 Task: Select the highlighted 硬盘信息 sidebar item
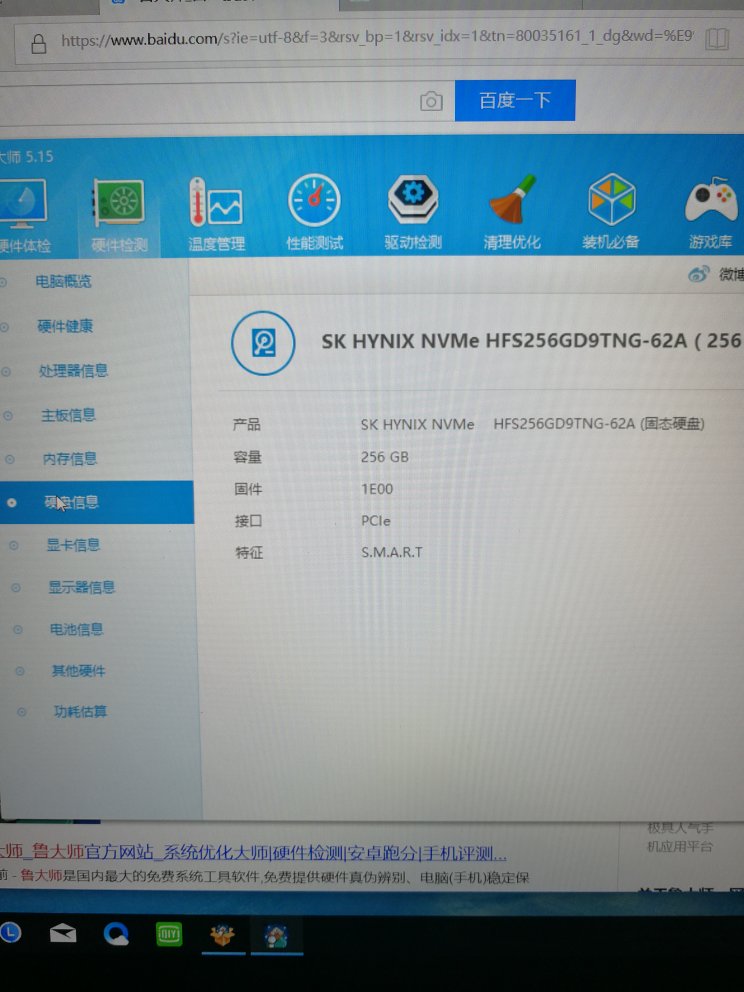95,502
